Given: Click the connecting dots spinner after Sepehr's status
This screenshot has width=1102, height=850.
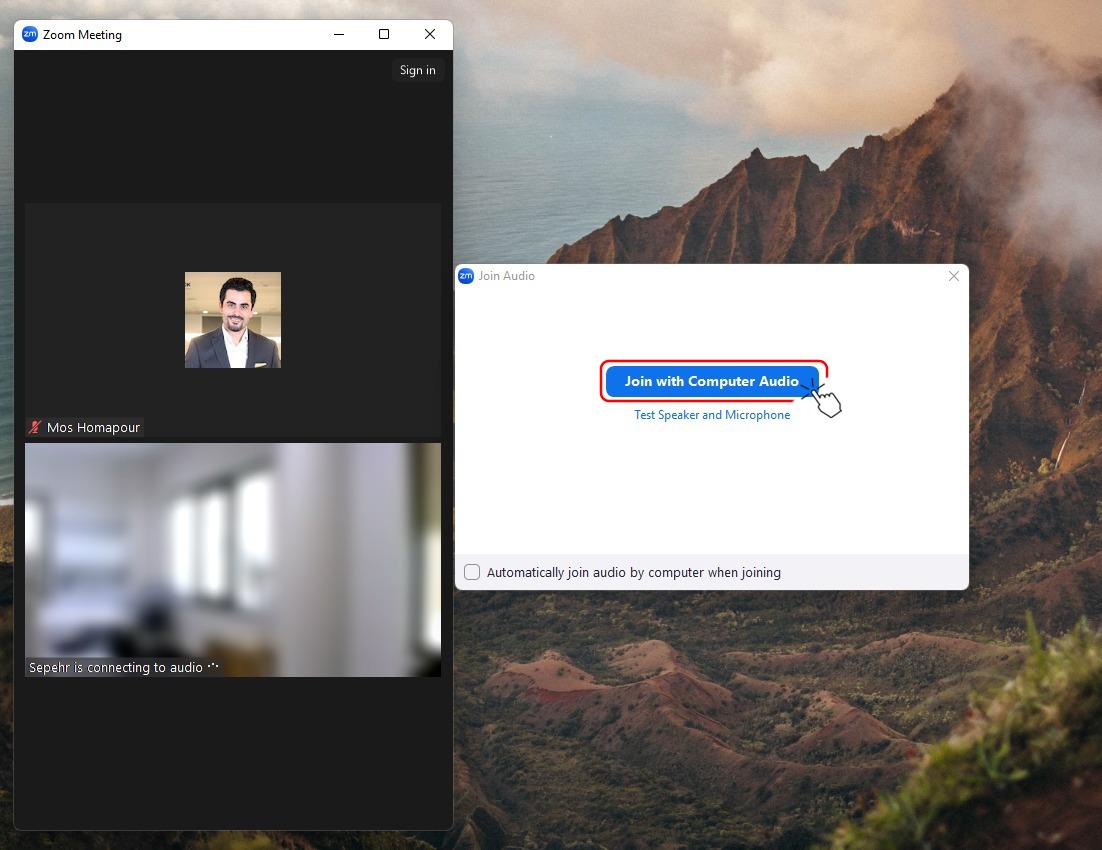Looking at the screenshot, I should tap(212, 667).
